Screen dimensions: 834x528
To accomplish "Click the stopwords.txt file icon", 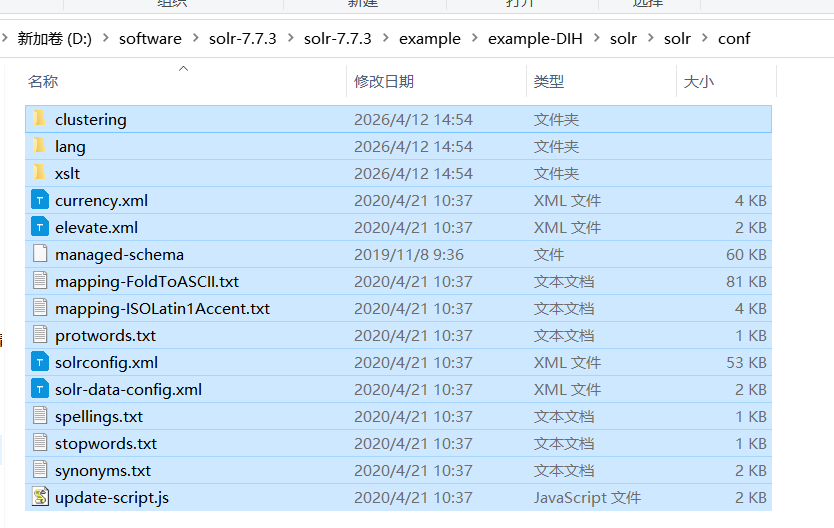I will [40, 443].
